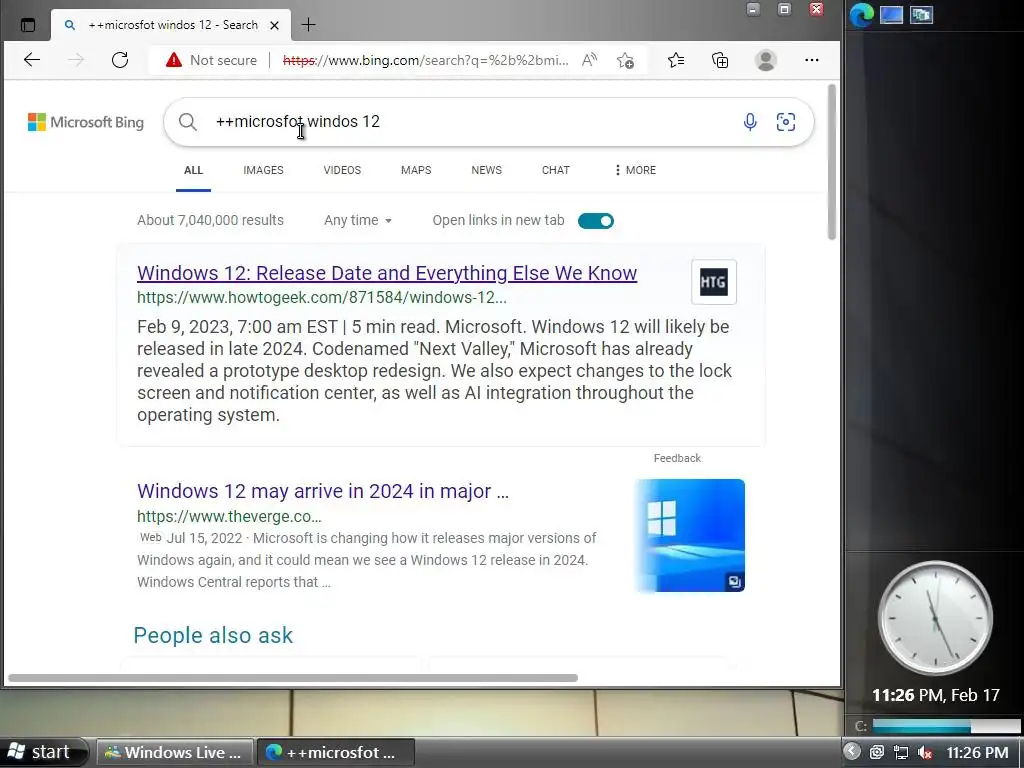Expand hidden system tray icons
Screen dimensions: 1024x768
[852, 752]
